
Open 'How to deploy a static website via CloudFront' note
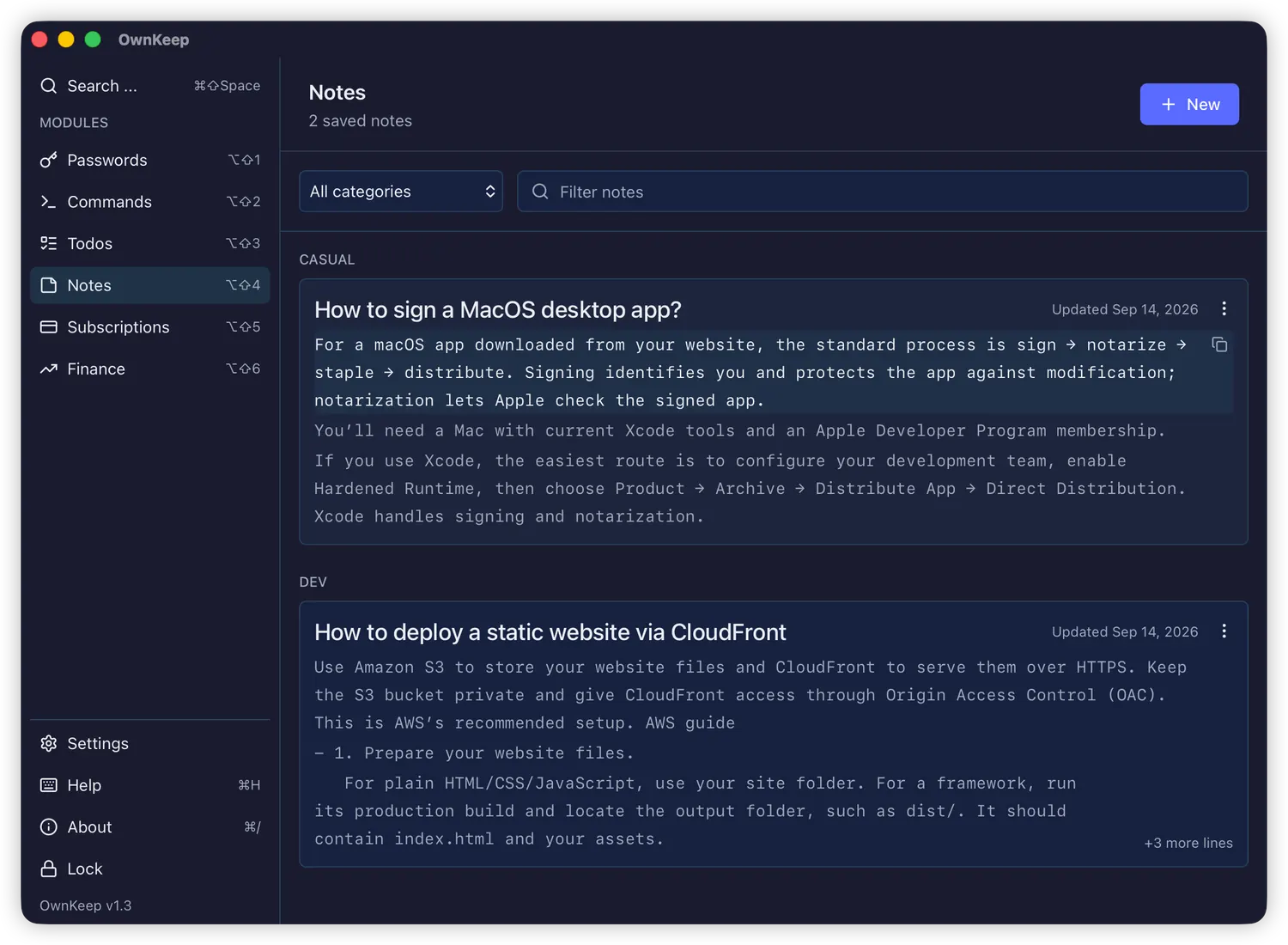(x=550, y=632)
